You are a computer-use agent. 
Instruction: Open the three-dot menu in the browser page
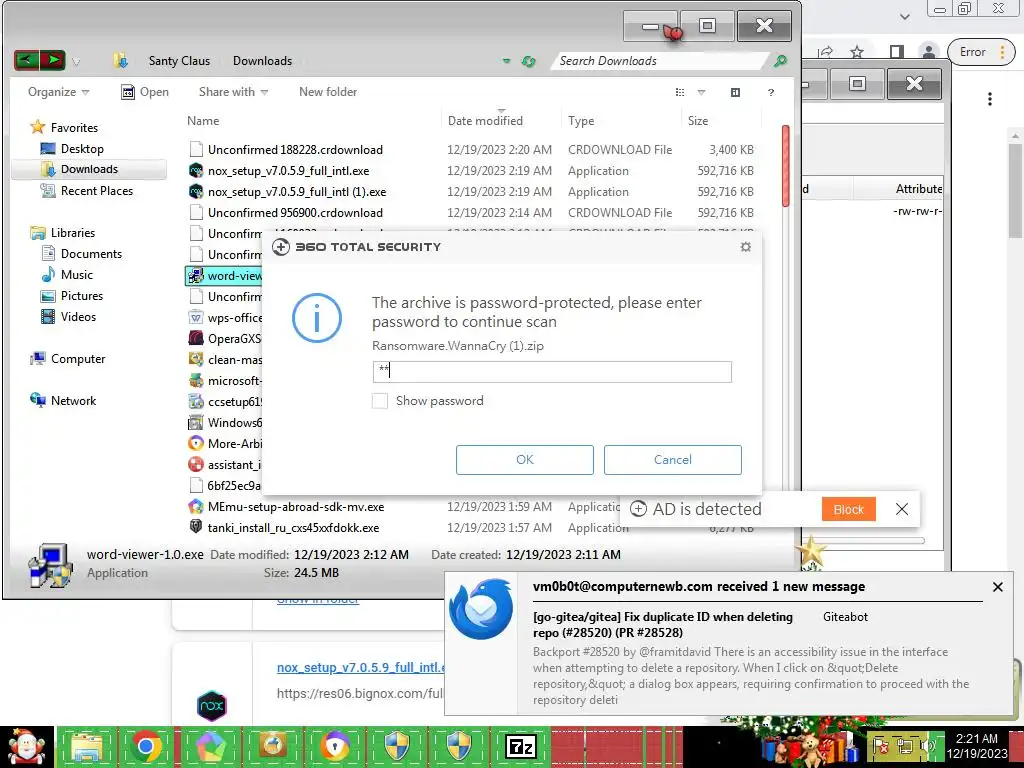990,99
